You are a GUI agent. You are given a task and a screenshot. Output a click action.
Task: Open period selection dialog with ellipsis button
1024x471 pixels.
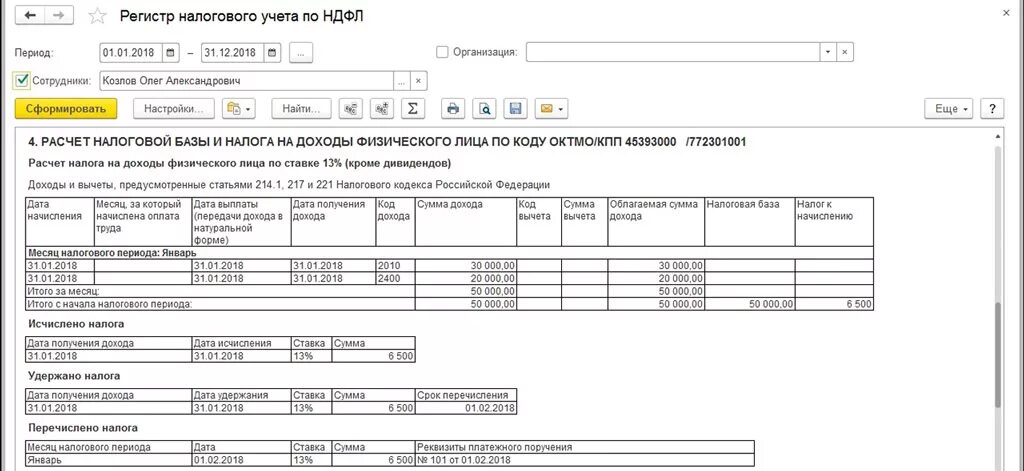coord(300,53)
